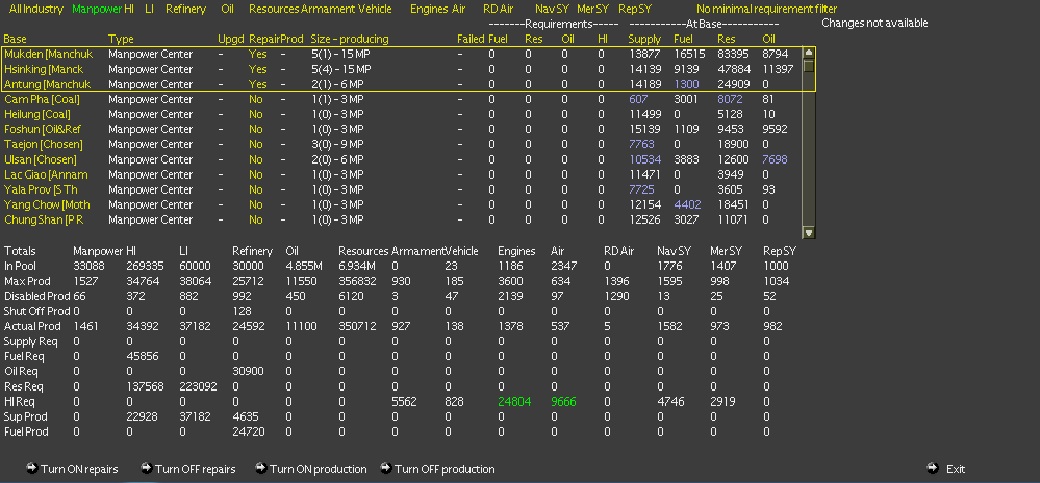This screenshot has height=483, width=1040.
Task: Open the Taejon [Chosen] base
Action: tap(43, 144)
